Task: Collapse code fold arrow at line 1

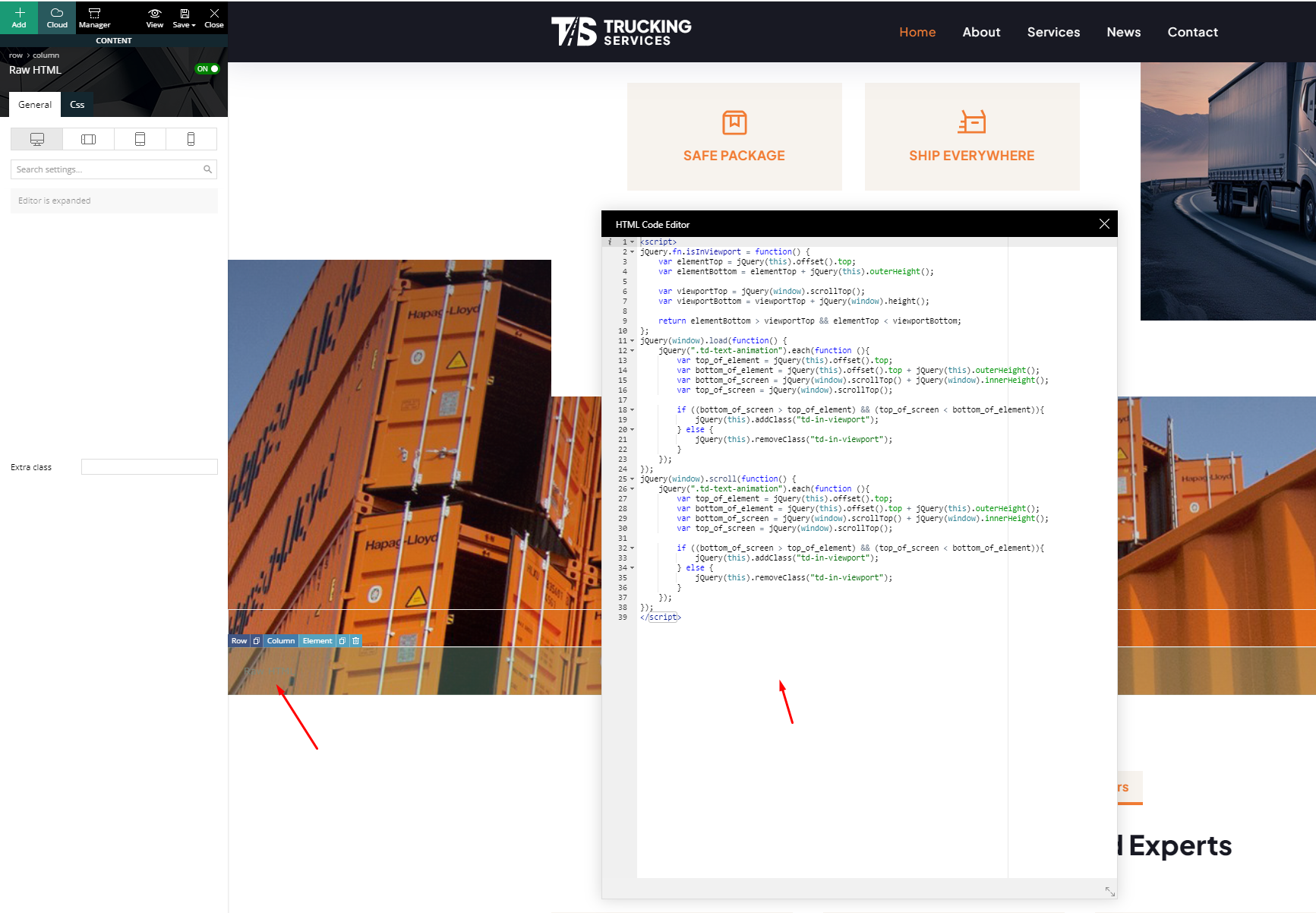Action: tap(632, 242)
